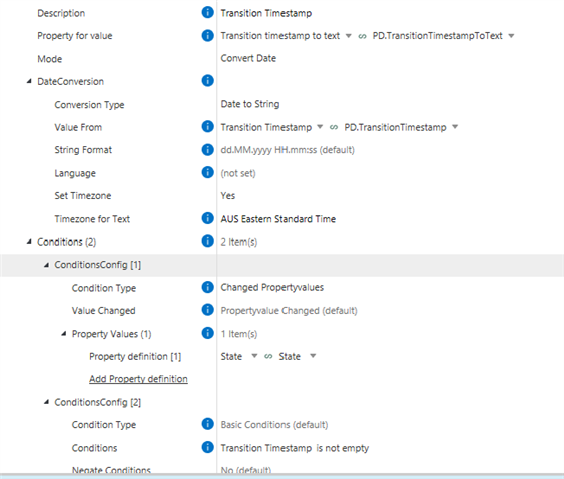This screenshot has height=479, width=564.
Task: Open info icon next to Value Changed
Action: pyautogui.click(x=208, y=310)
